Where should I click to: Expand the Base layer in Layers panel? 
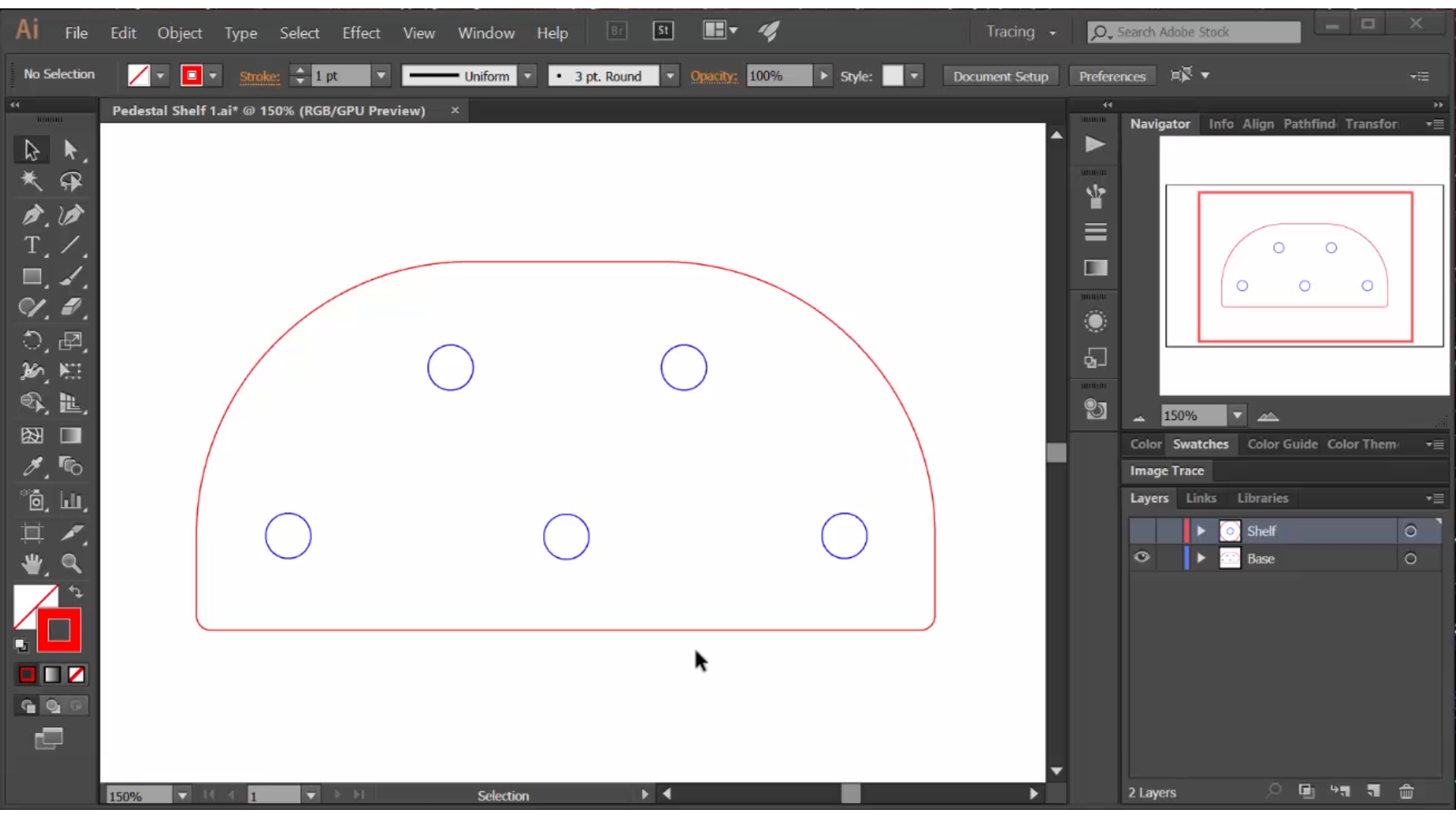pyautogui.click(x=1202, y=558)
